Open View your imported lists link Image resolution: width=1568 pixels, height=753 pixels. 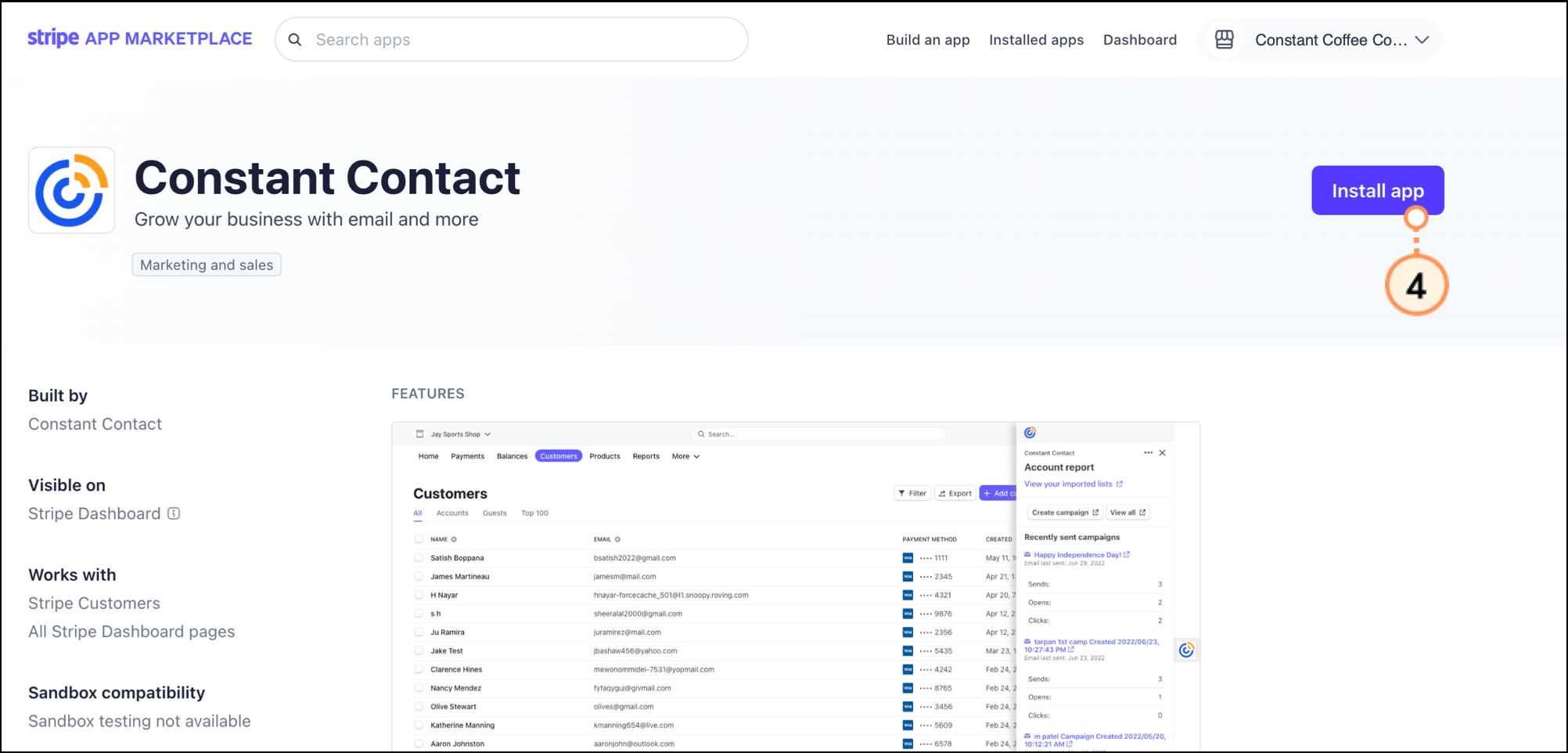click(x=1074, y=485)
